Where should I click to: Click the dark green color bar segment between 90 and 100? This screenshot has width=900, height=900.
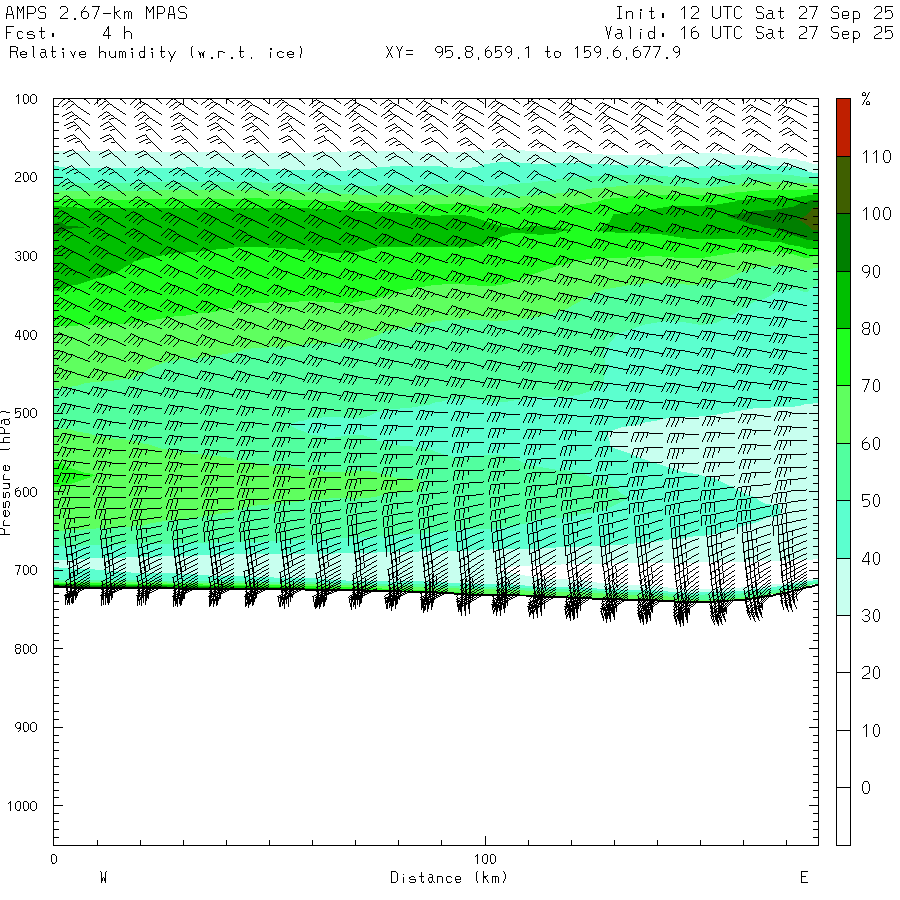tap(843, 242)
